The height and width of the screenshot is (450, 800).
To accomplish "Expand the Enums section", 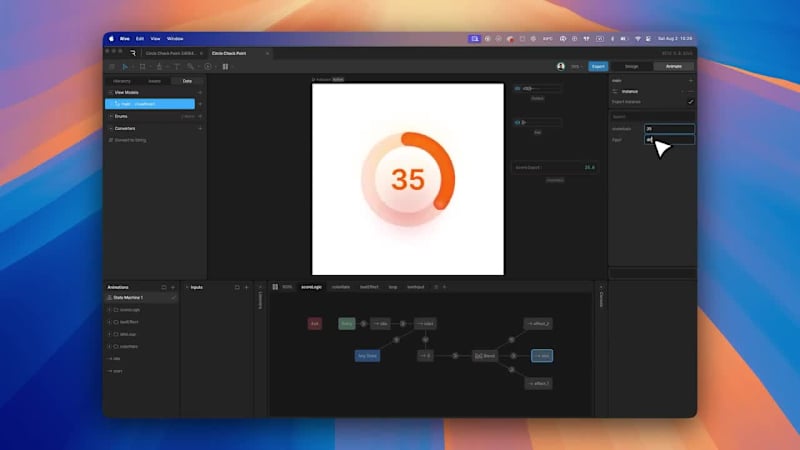I will tap(111, 116).
